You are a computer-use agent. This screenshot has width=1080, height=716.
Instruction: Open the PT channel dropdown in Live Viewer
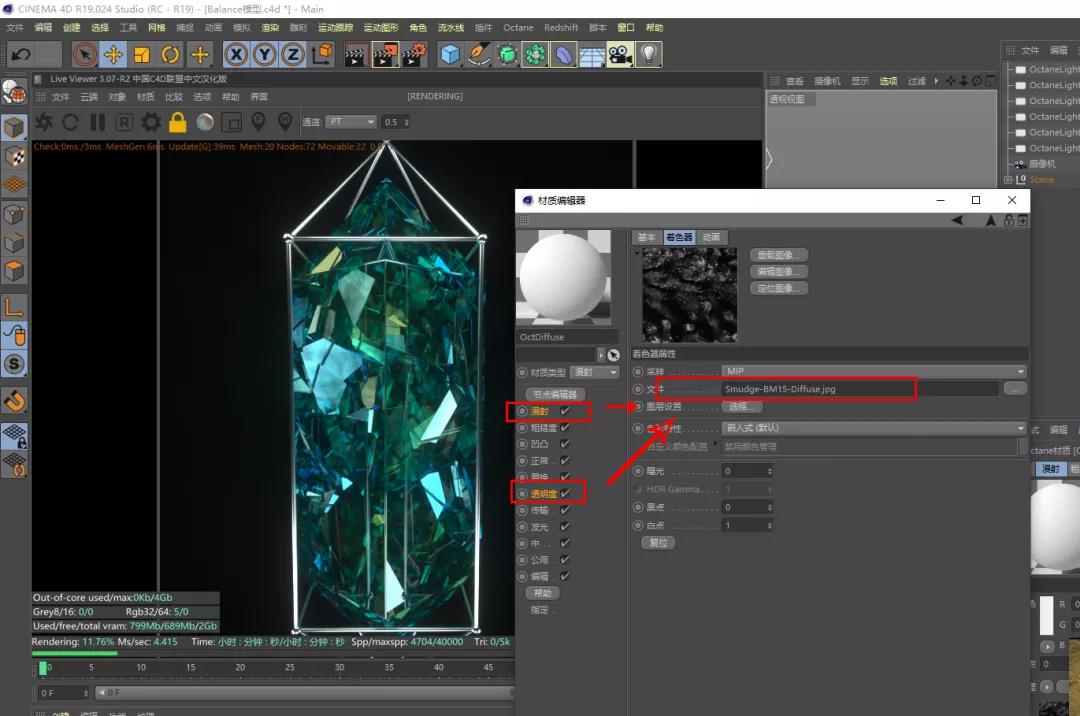point(351,122)
